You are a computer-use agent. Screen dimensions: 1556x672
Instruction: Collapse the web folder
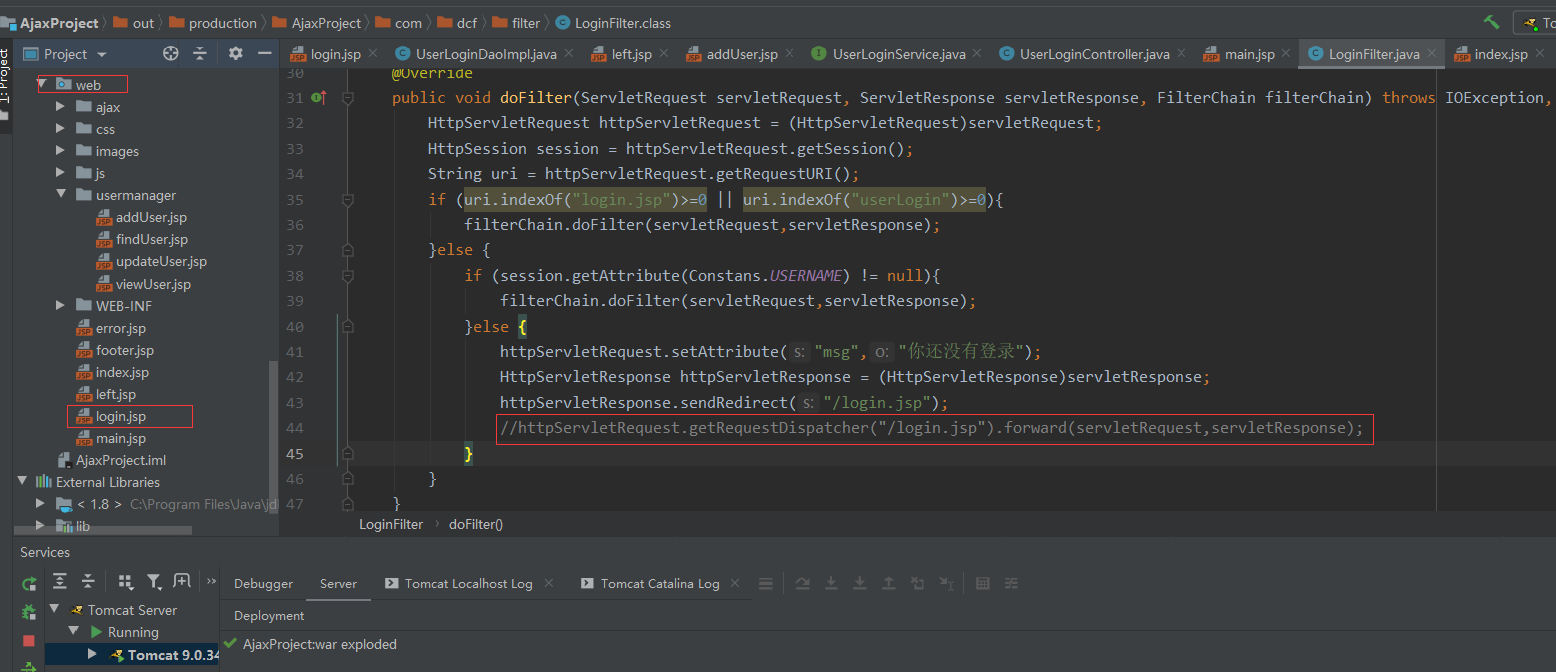pyautogui.click(x=42, y=85)
